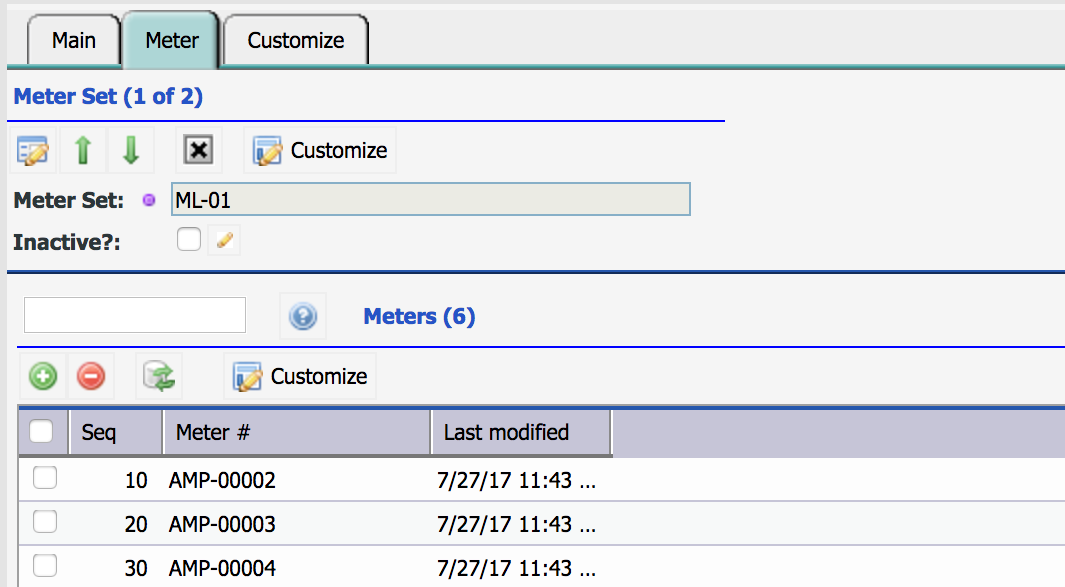
Task: Click into the Meter Set ML-01 field
Action: click(431, 199)
